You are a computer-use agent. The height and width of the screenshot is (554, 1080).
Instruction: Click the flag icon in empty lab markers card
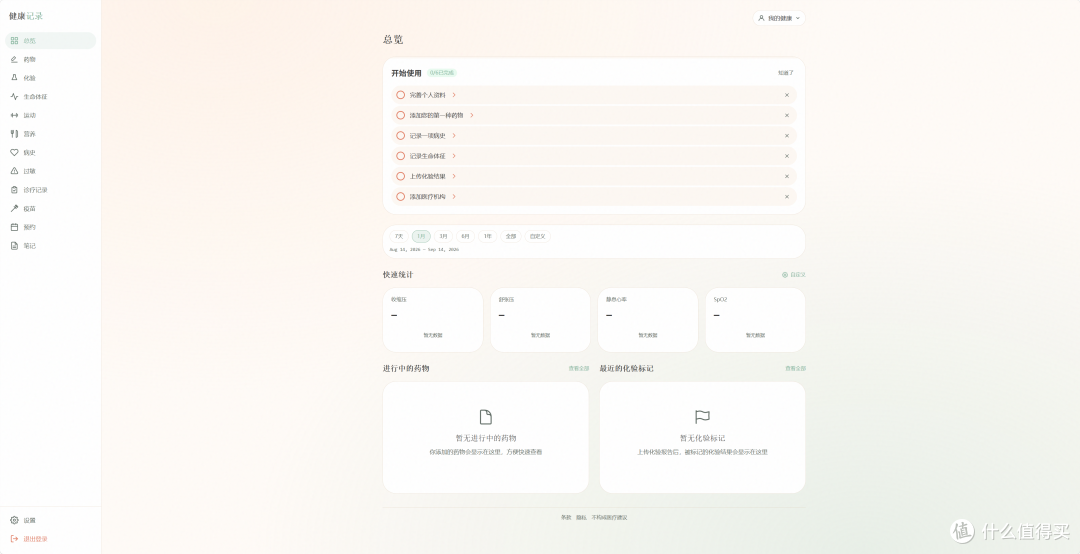click(x=702, y=417)
